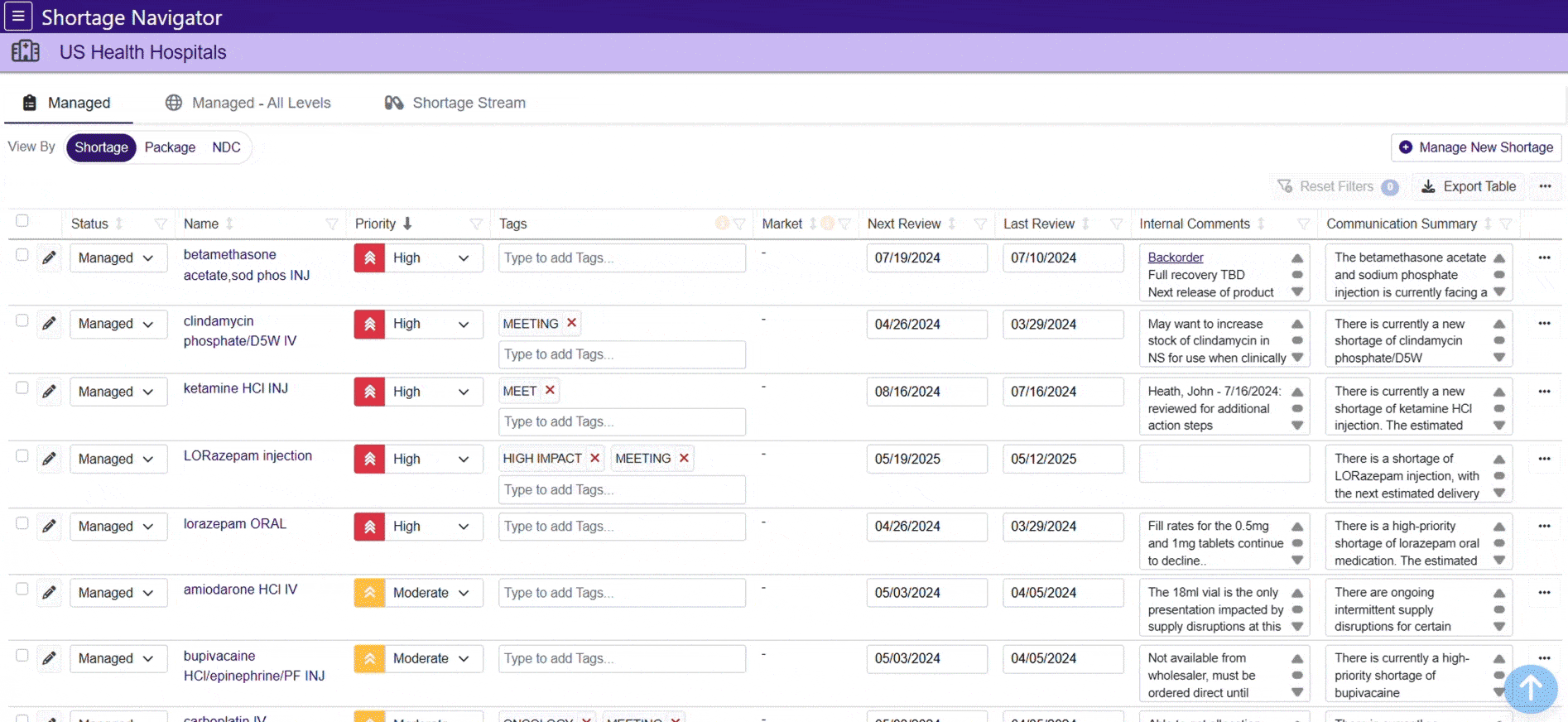Sort by Priority column arrow
This screenshot has width=1568, height=722.
coord(407,224)
